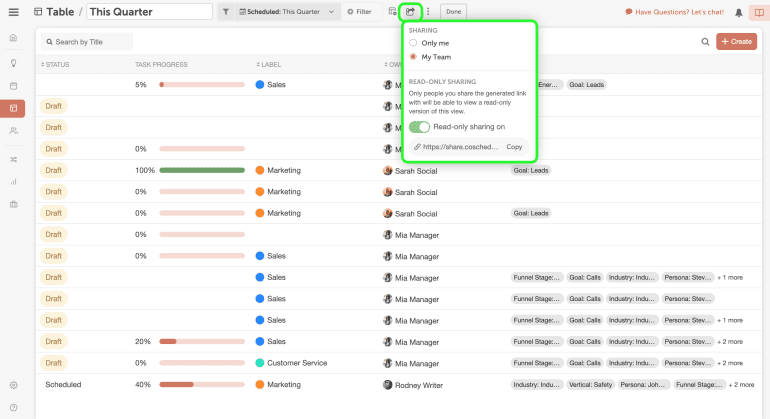This screenshot has height=419, width=770.
Task: Click the Create button
Action: click(x=736, y=41)
